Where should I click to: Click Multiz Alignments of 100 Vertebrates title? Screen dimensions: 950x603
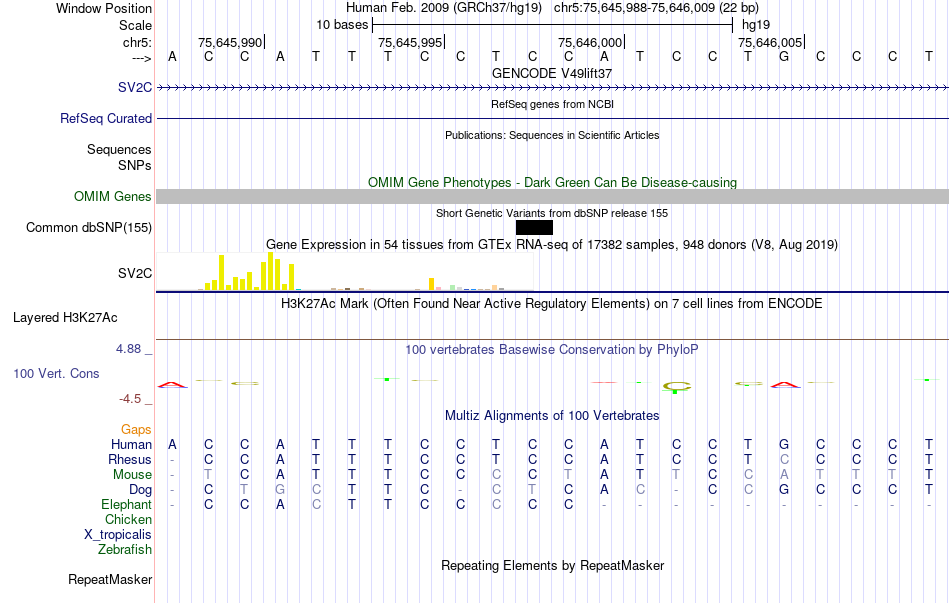tap(552, 416)
